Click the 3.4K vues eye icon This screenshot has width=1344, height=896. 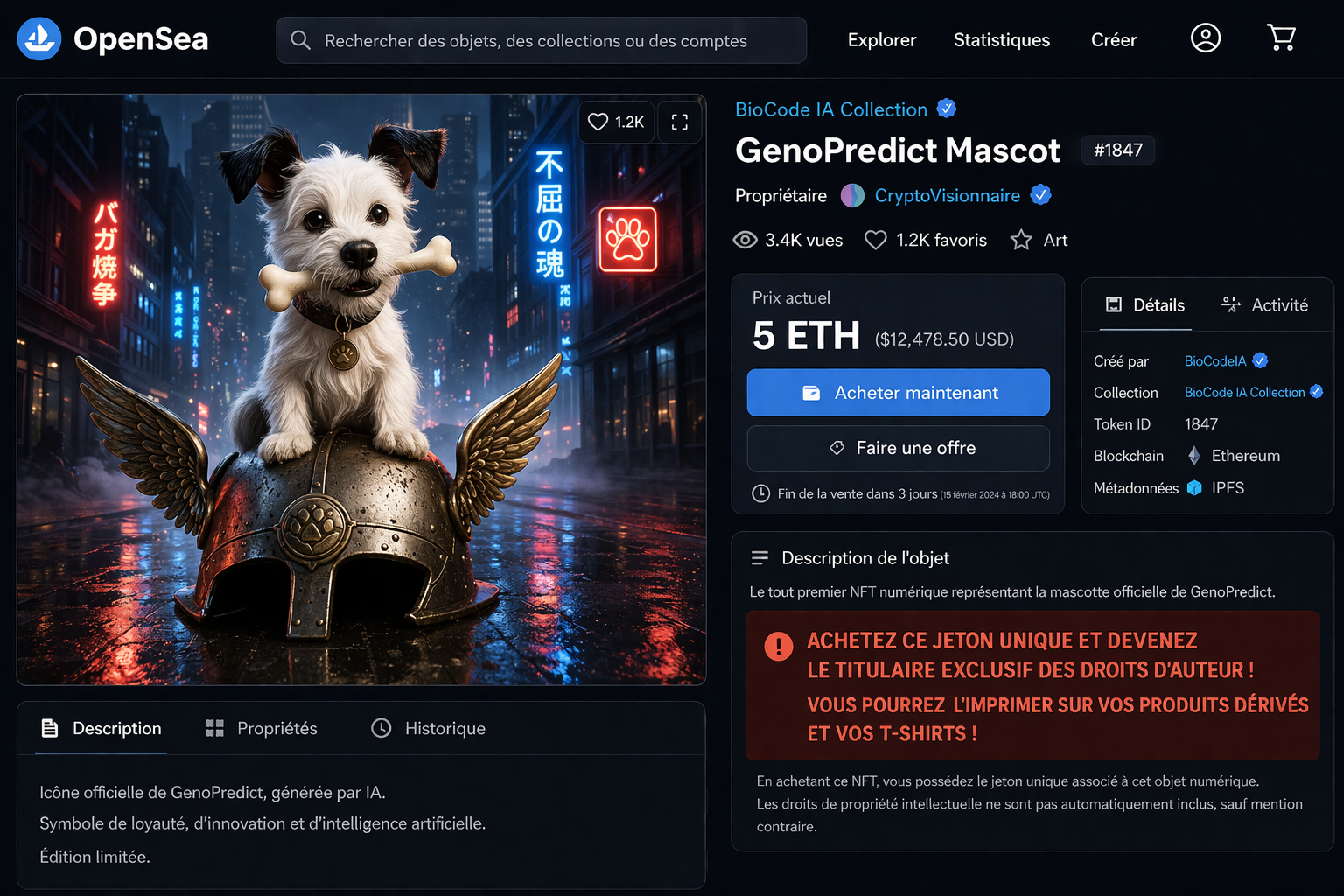pyautogui.click(x=745, y=240)
